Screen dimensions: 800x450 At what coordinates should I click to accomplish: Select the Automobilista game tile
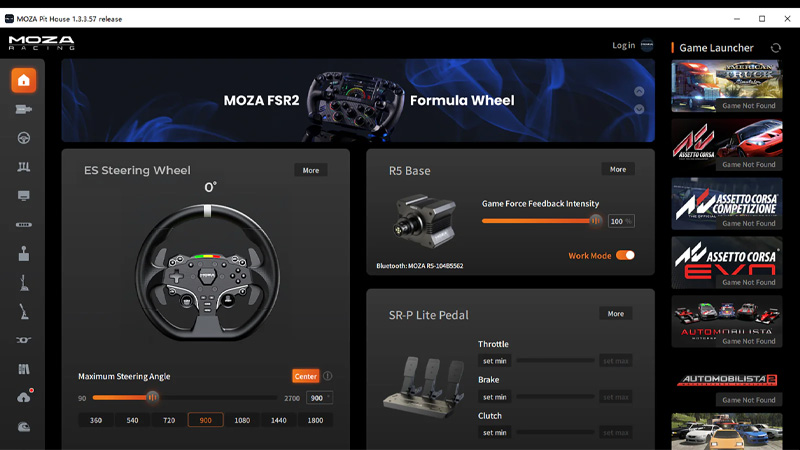pyautogui.click(x=727, y=321)
